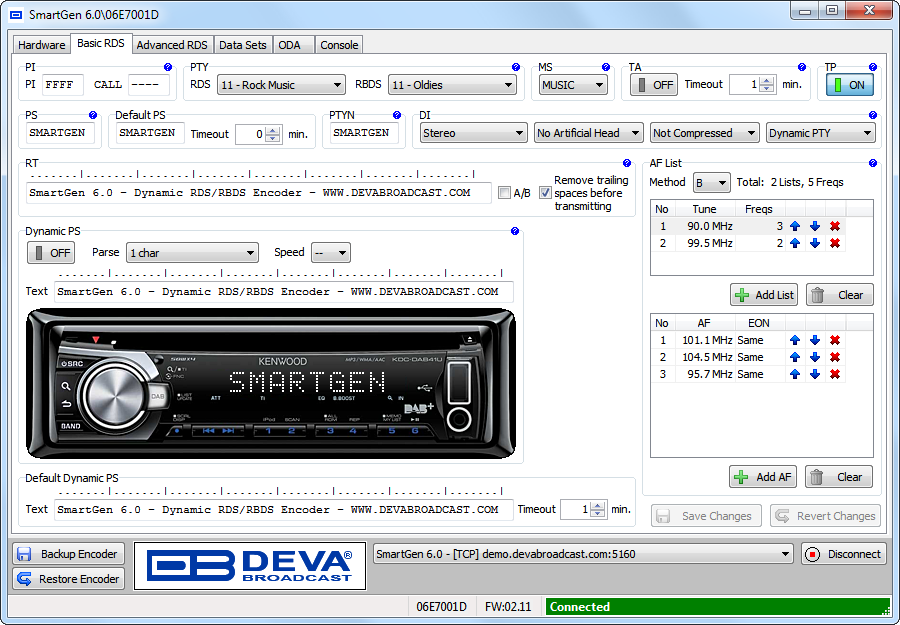Open help for the RT section
Screen dimensions: 900x625
click(x=627, y=163)
